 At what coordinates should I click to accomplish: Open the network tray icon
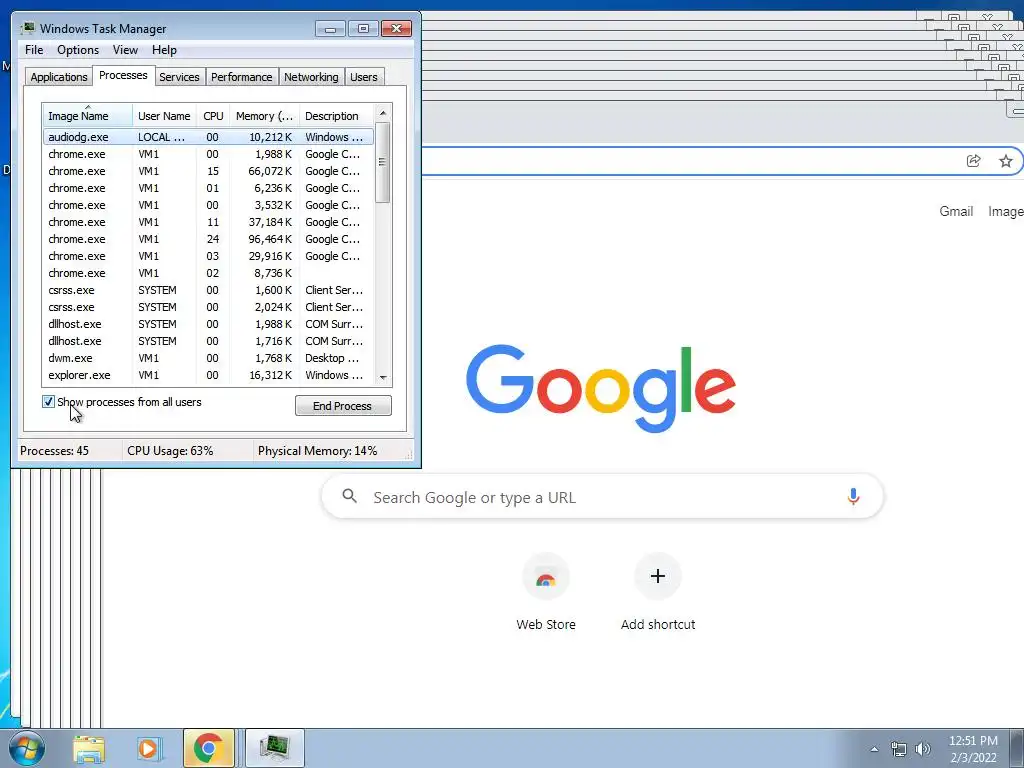coord(899,749)
